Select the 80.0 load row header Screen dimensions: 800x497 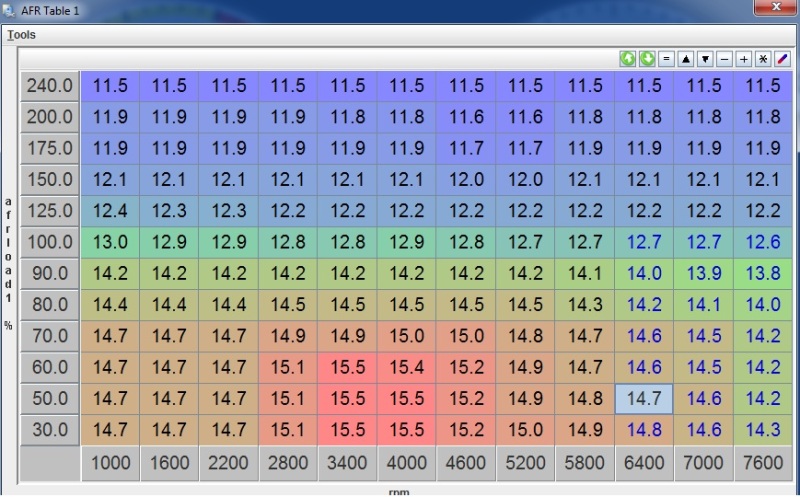(x=49, y=305)
